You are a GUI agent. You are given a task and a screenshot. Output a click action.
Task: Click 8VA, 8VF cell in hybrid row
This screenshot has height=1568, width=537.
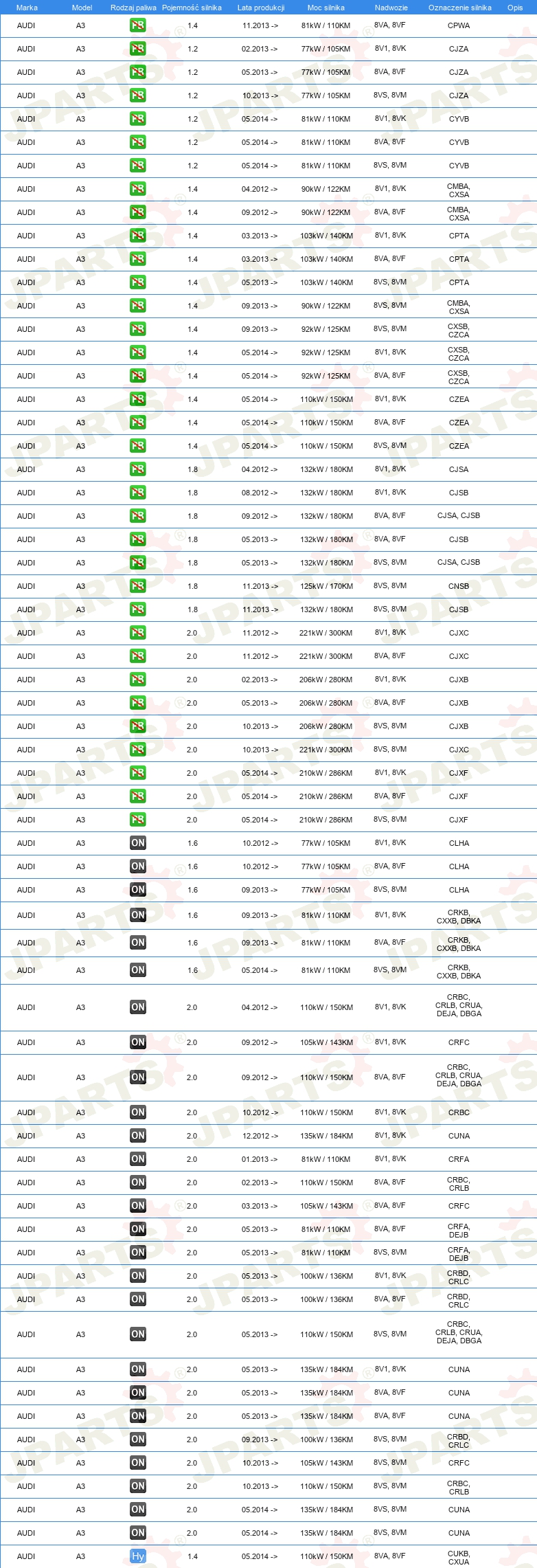tap(390, 1556)
